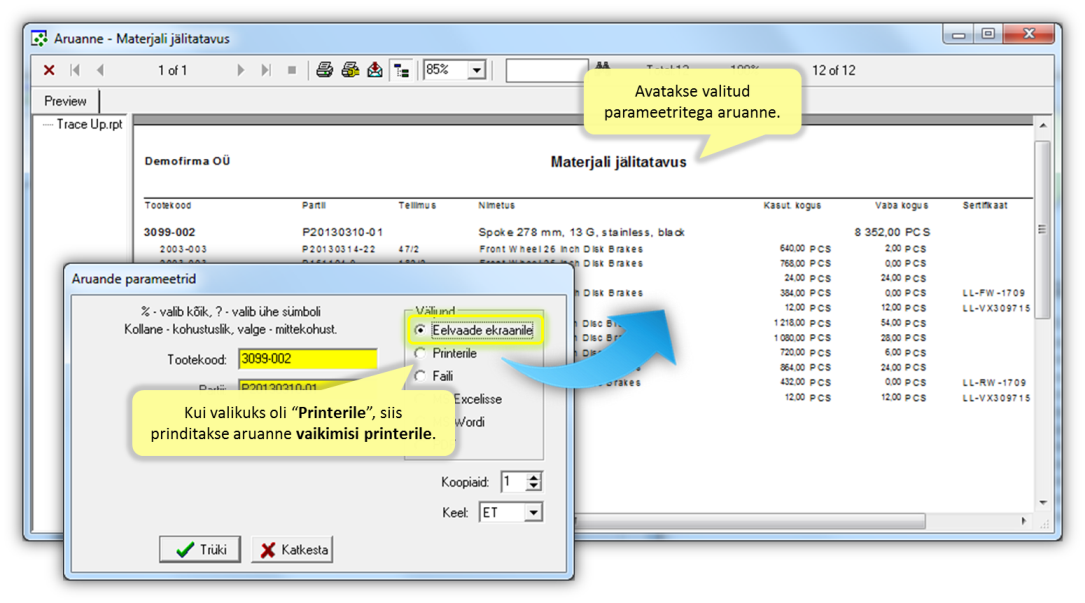Decrease Koopiaid copies with down arrow

pyautogui.click(x=534, y=486)
